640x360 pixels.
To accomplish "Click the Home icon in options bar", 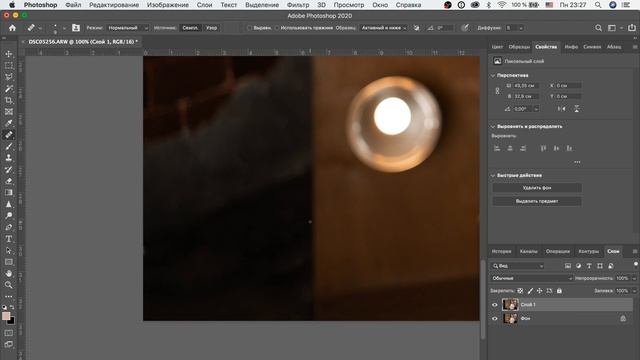I will (x=12, y=28).
